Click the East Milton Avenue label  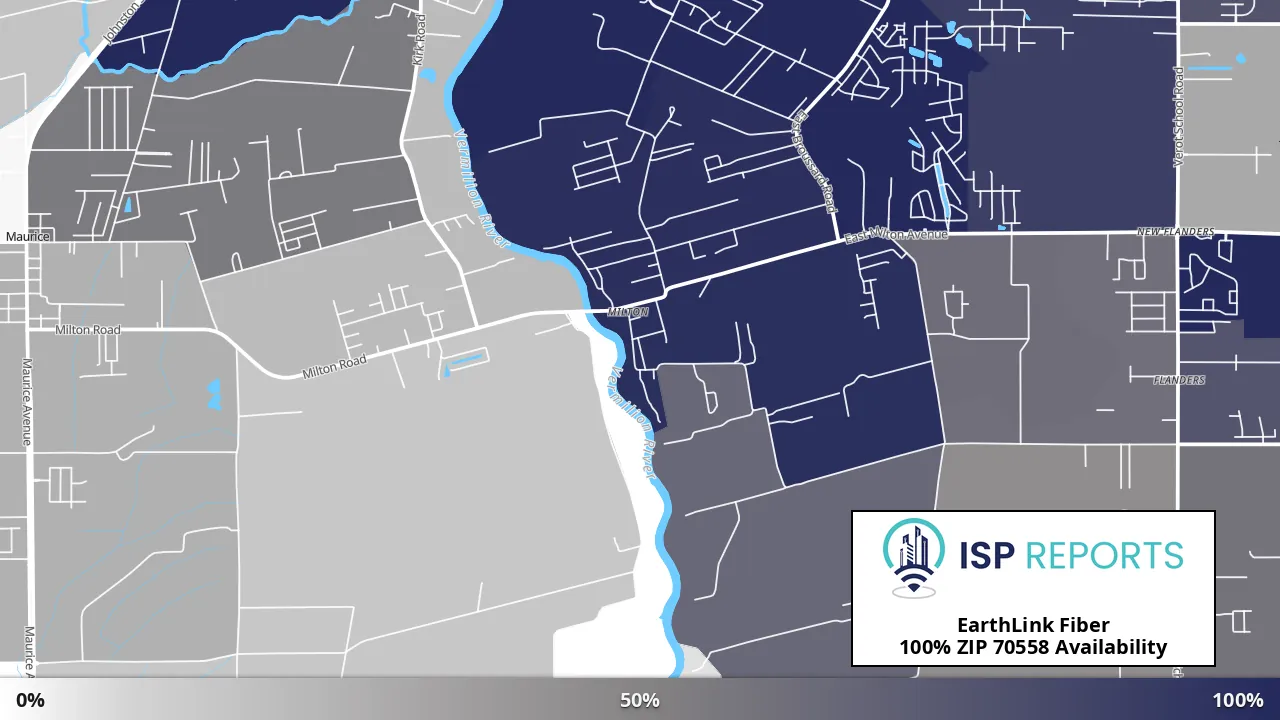point(896,235)
